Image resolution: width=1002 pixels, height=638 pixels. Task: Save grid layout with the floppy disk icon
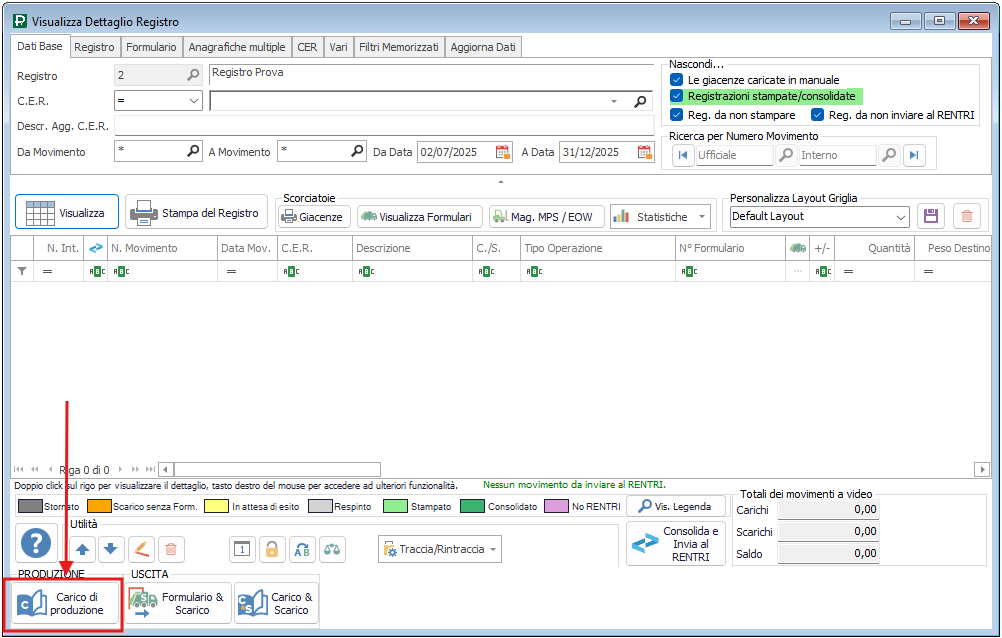pyautogui.click(x=931, y=216)
